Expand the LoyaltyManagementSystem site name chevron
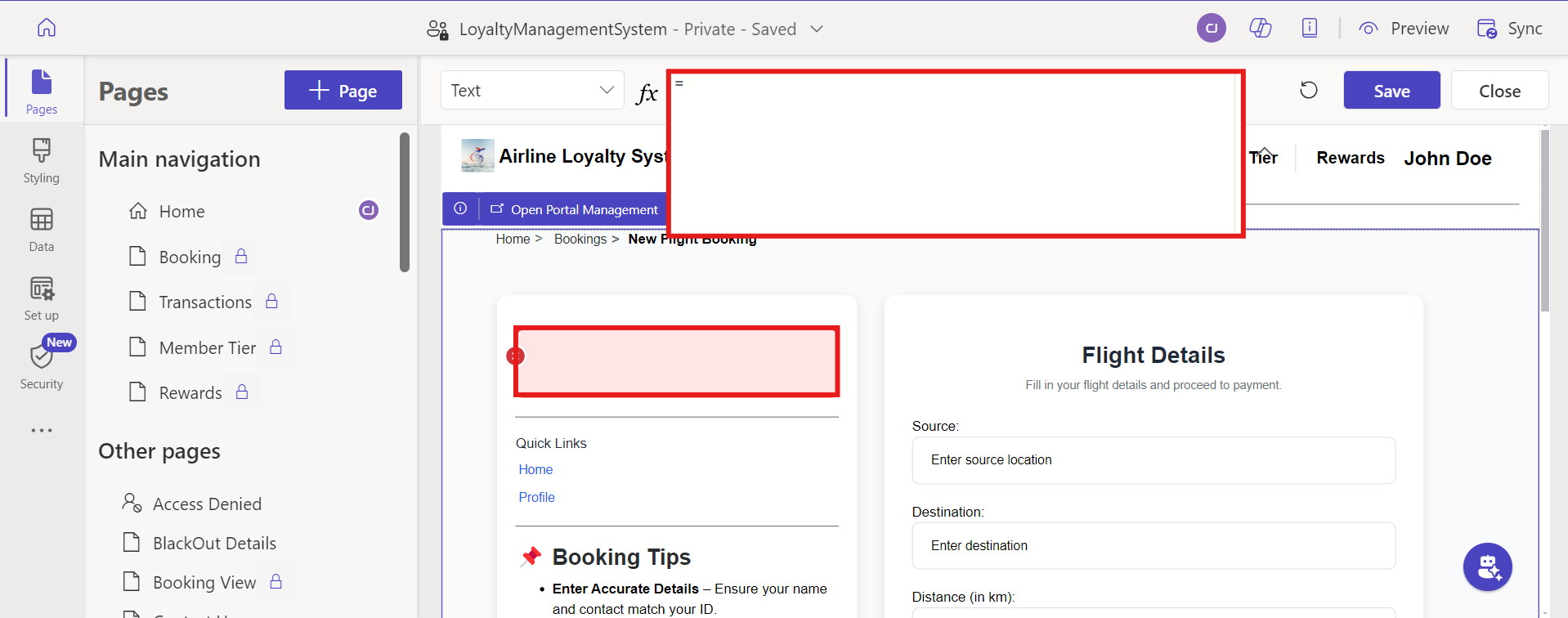The image size is (1568, 618). tap(816, 29)
